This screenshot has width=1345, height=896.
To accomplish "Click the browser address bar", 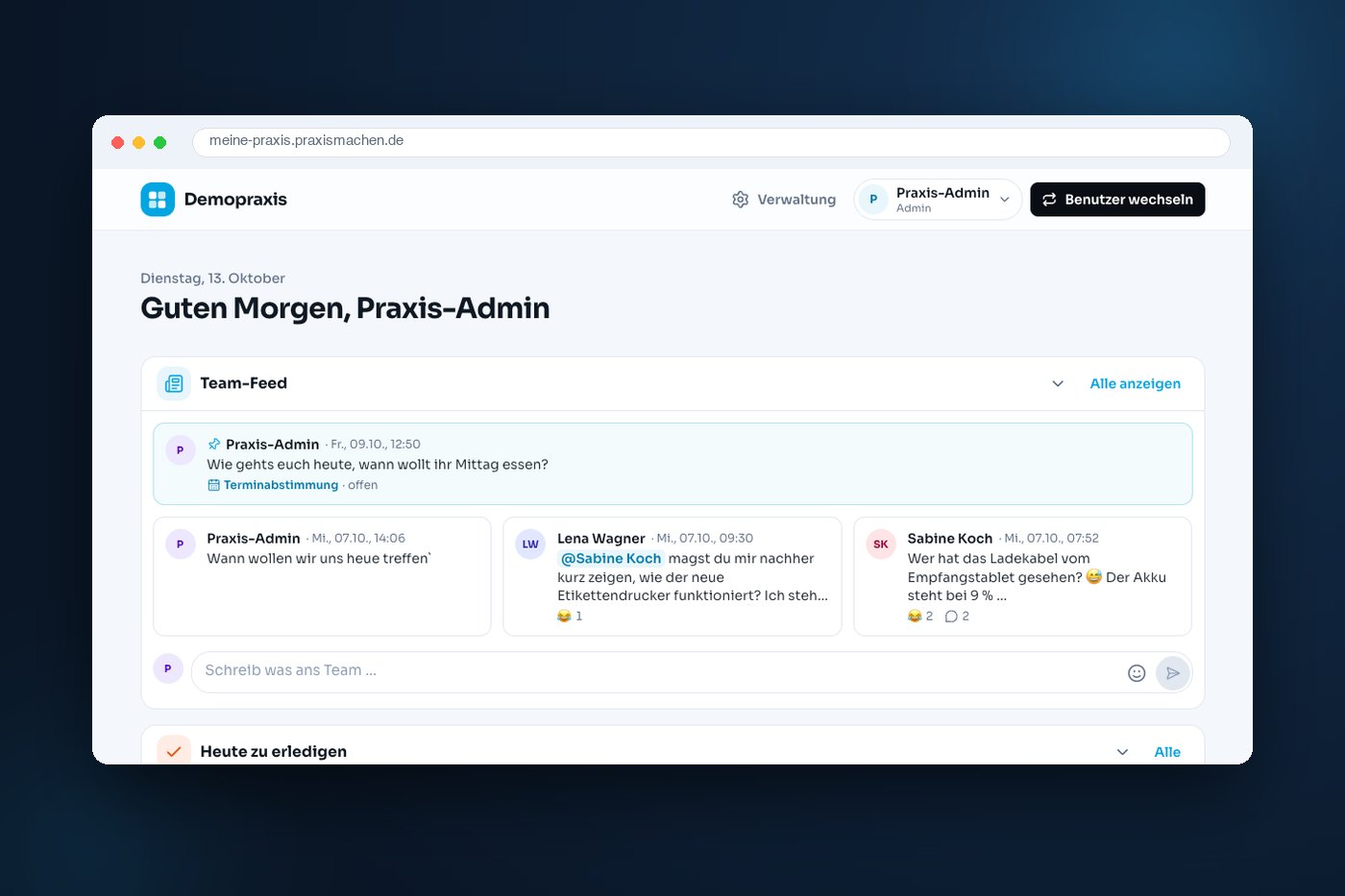I will 711,141.
